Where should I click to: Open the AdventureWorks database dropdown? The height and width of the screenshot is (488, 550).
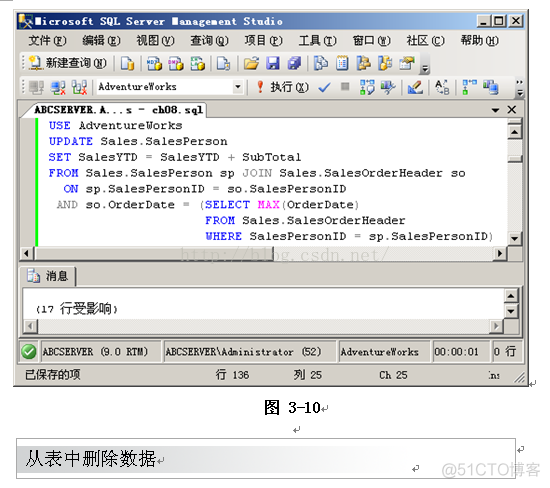coord(238,87)
